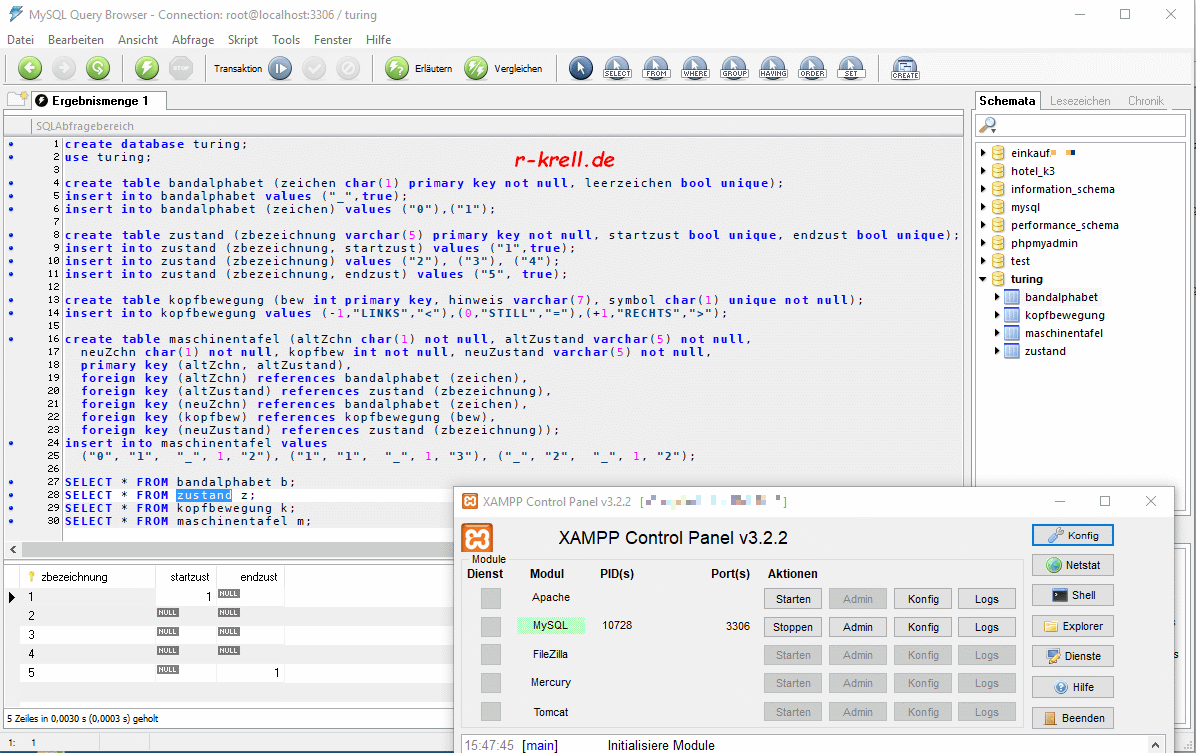Toggle the Apache service checkbox
The width and height of the screenshot is (1196, 753).
tap(491, 598)
